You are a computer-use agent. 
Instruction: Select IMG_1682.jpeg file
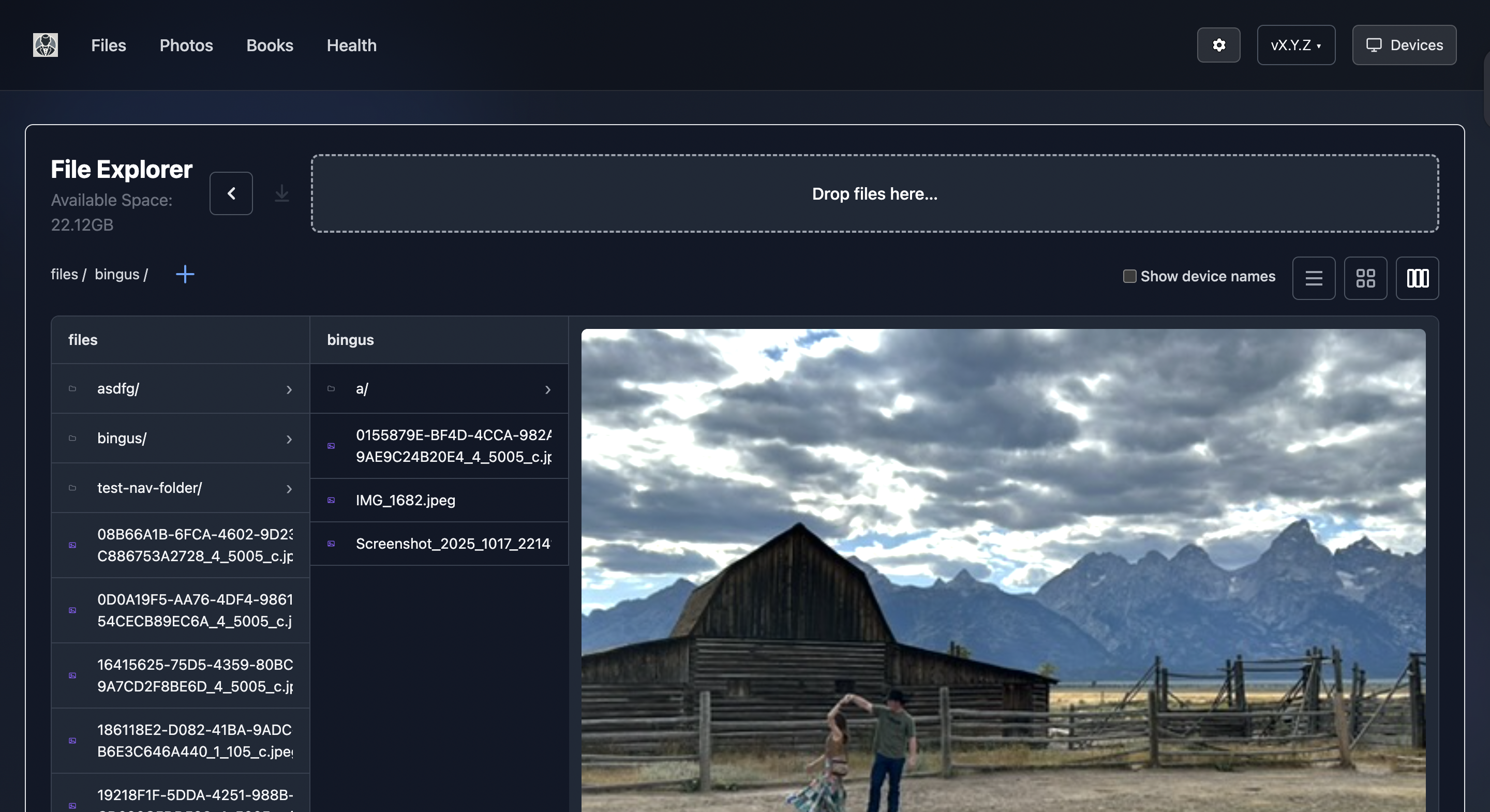pos(406,500)
